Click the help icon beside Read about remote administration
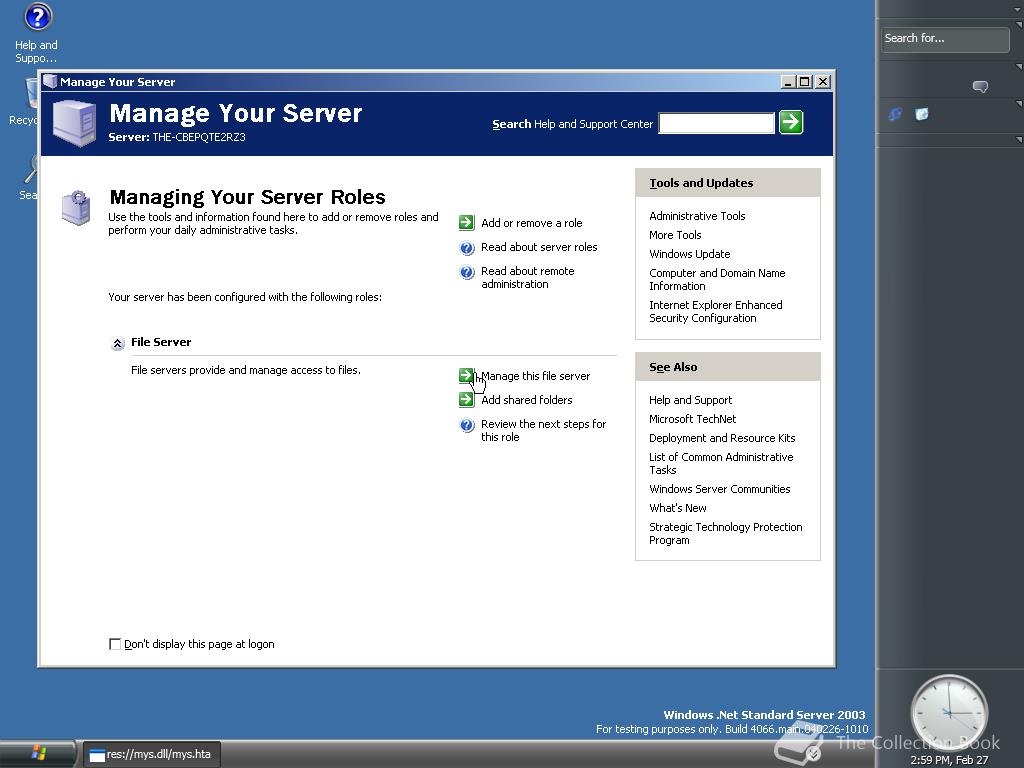The image size is (1024, 768). coord(467,272)
